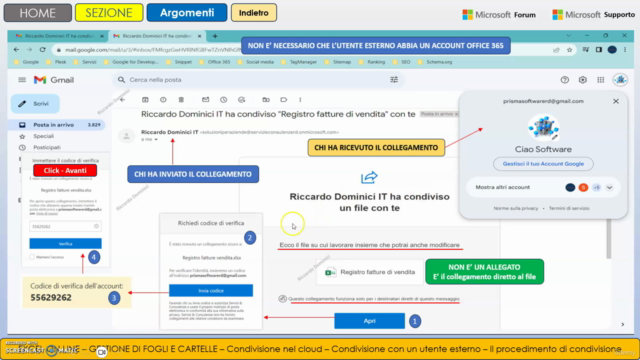Click Gestisci il tuo Account Google
Image resolution: width=640 pixels, height=360 pixels.
[543, 164]
